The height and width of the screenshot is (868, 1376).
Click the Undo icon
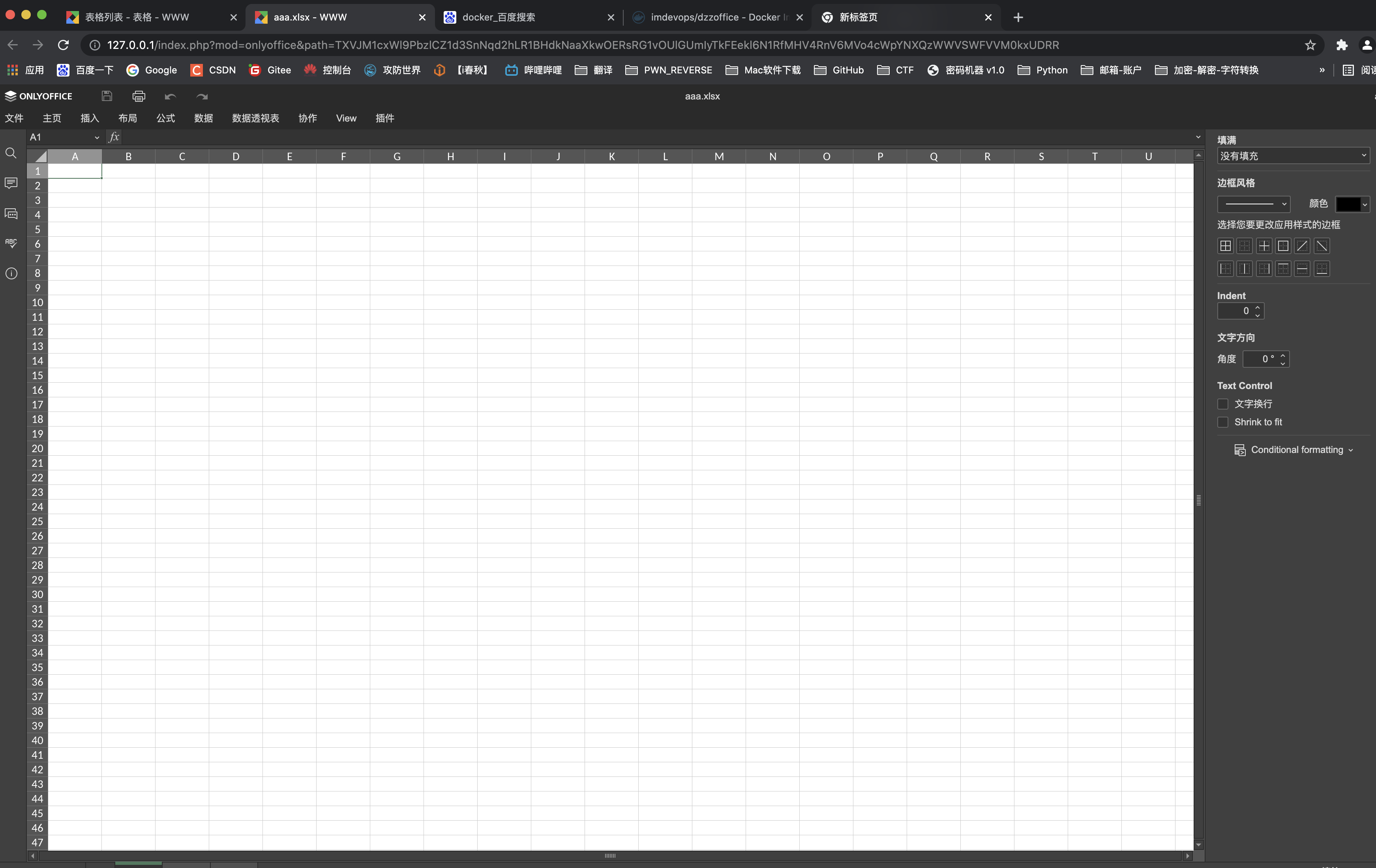[x=170, y=96]
